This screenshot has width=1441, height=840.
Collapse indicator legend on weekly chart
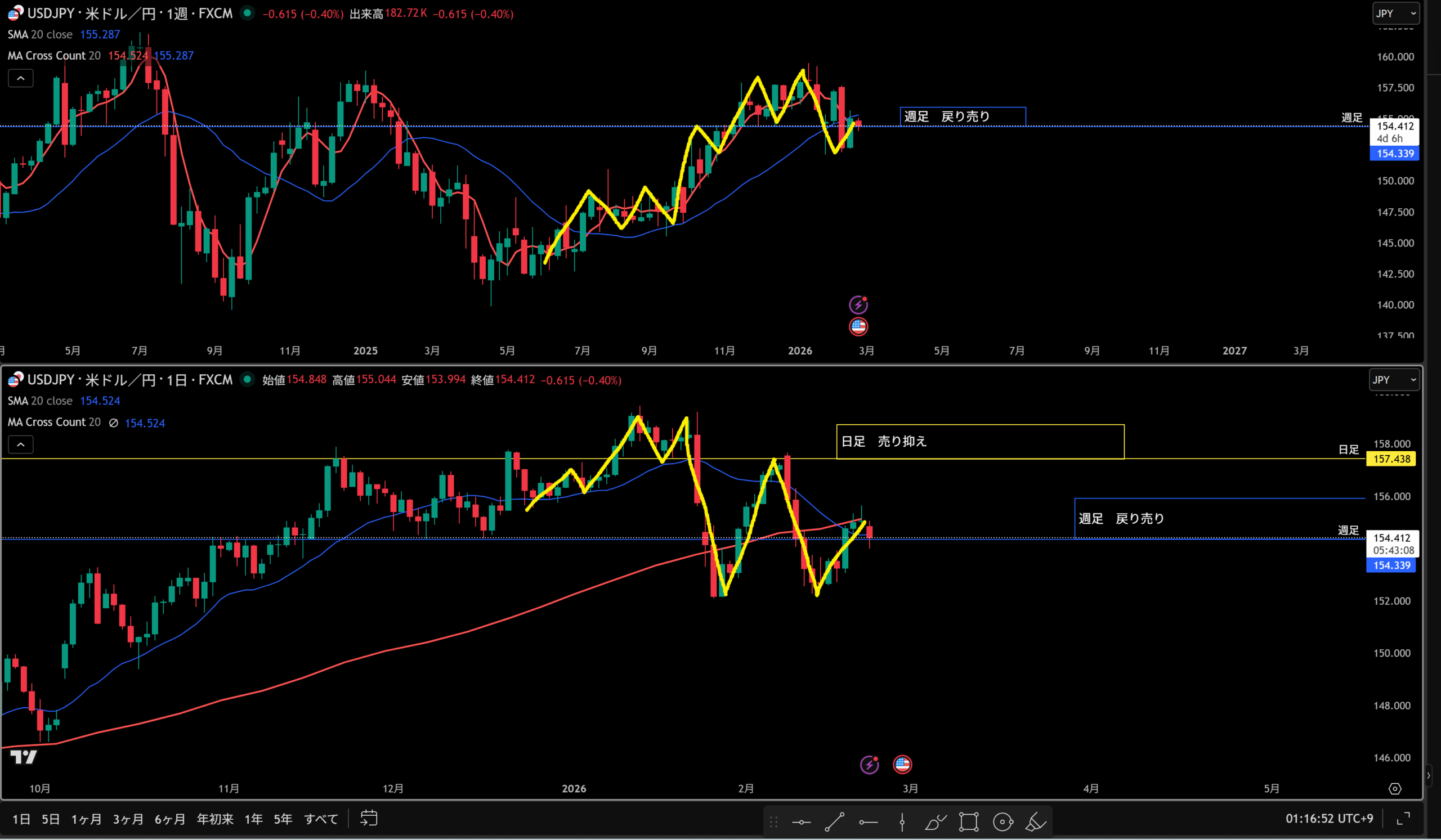pyautogui.click(x=21, y=78)
